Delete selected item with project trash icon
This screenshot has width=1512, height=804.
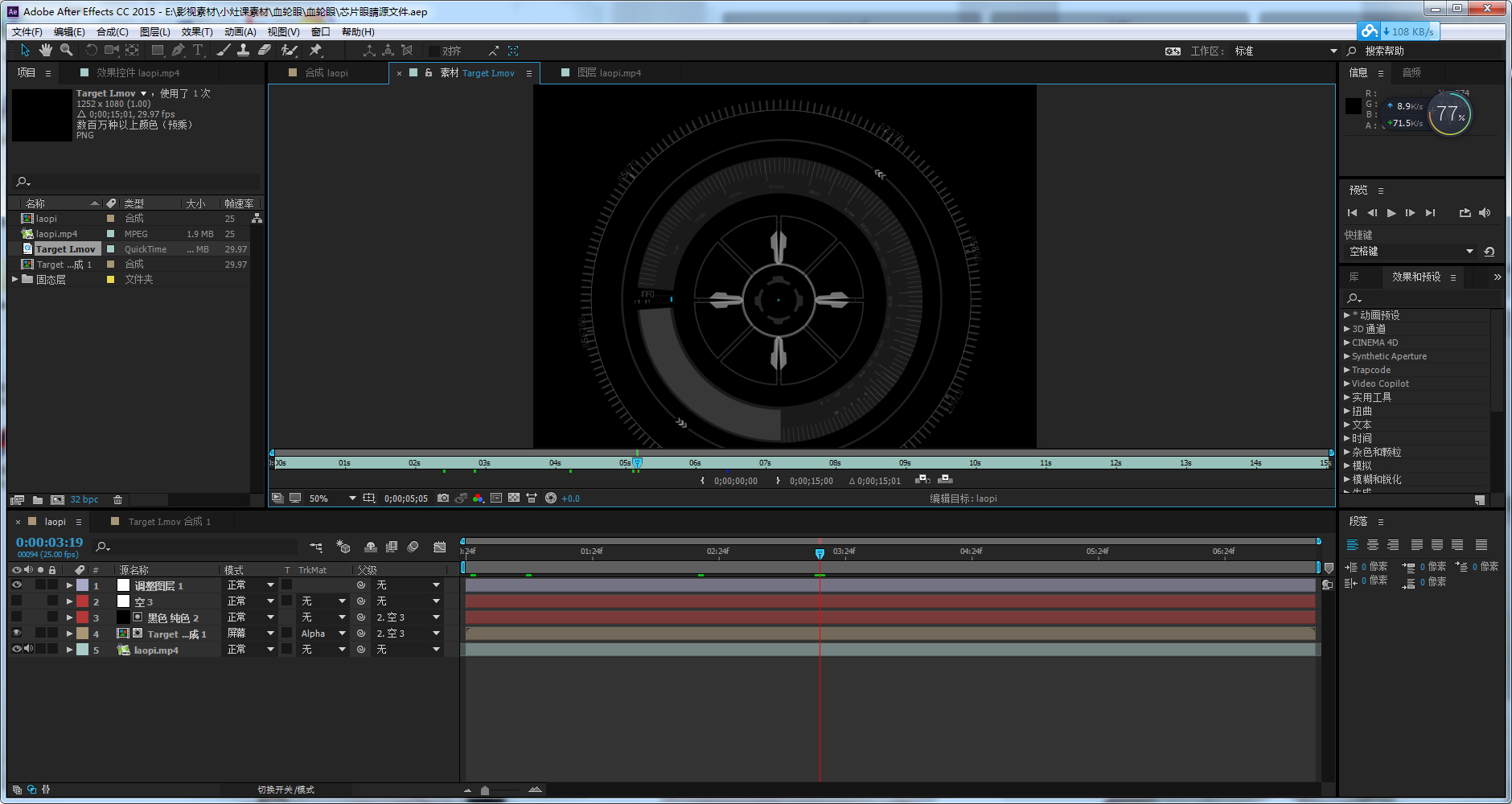point(118,500)
